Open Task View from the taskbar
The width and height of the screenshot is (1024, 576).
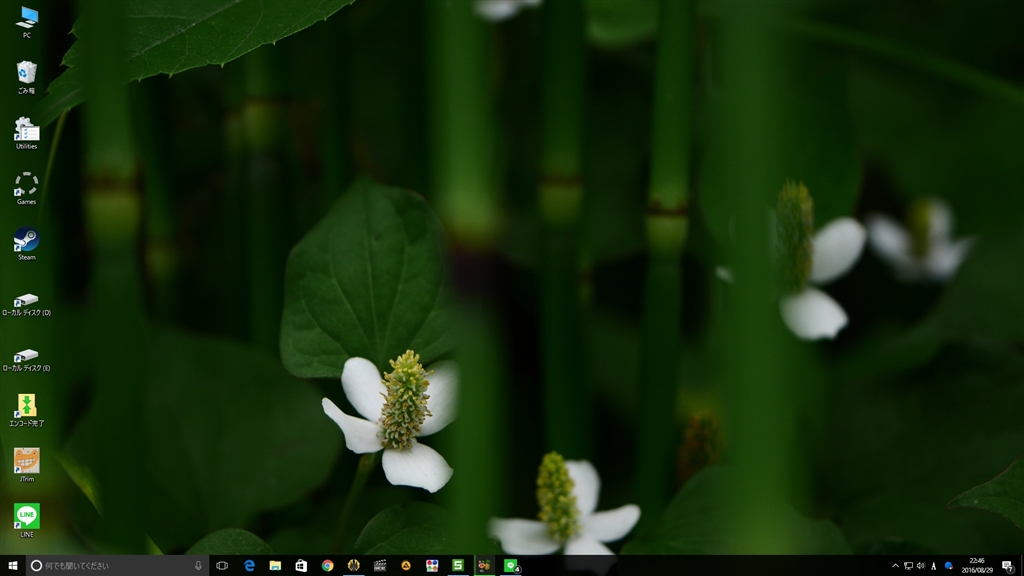[x=222, y=566]
